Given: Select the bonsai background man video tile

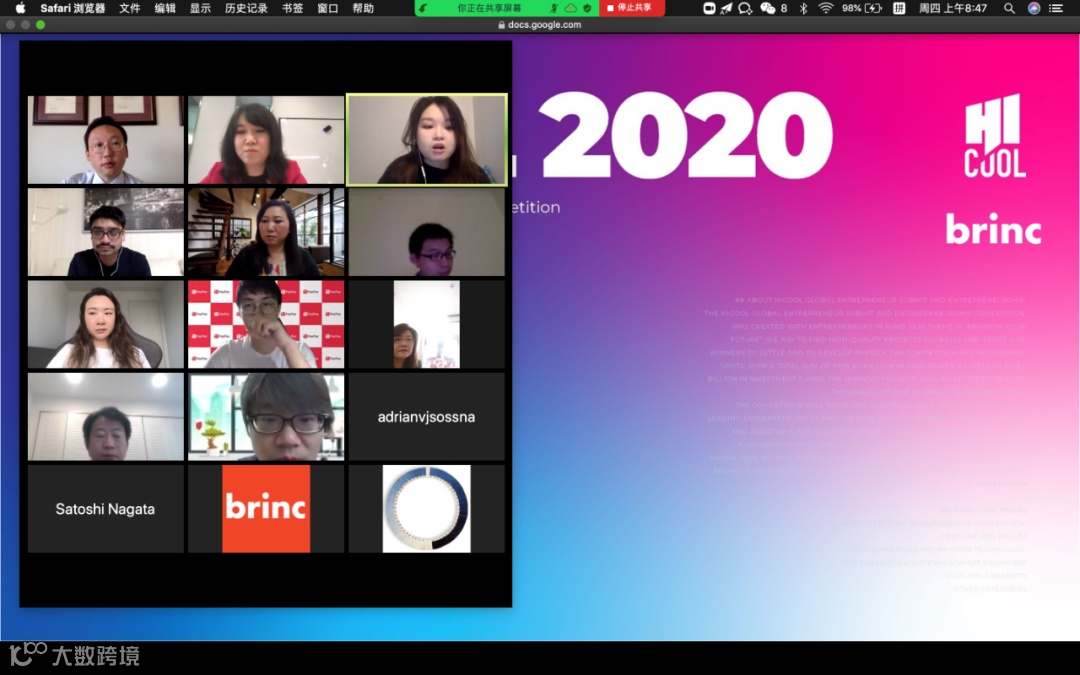Looking at the screenshot, I should [x=266, y=417].
